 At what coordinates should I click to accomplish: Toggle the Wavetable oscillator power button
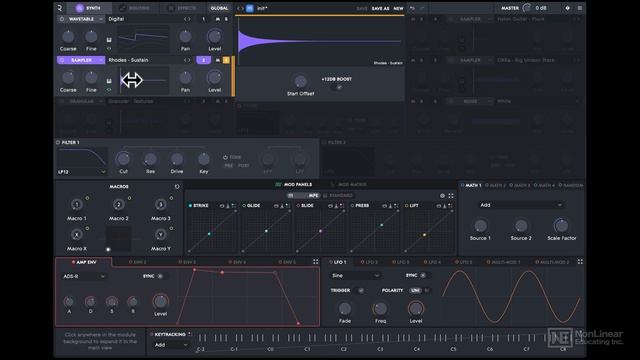(x=62, y=19)
